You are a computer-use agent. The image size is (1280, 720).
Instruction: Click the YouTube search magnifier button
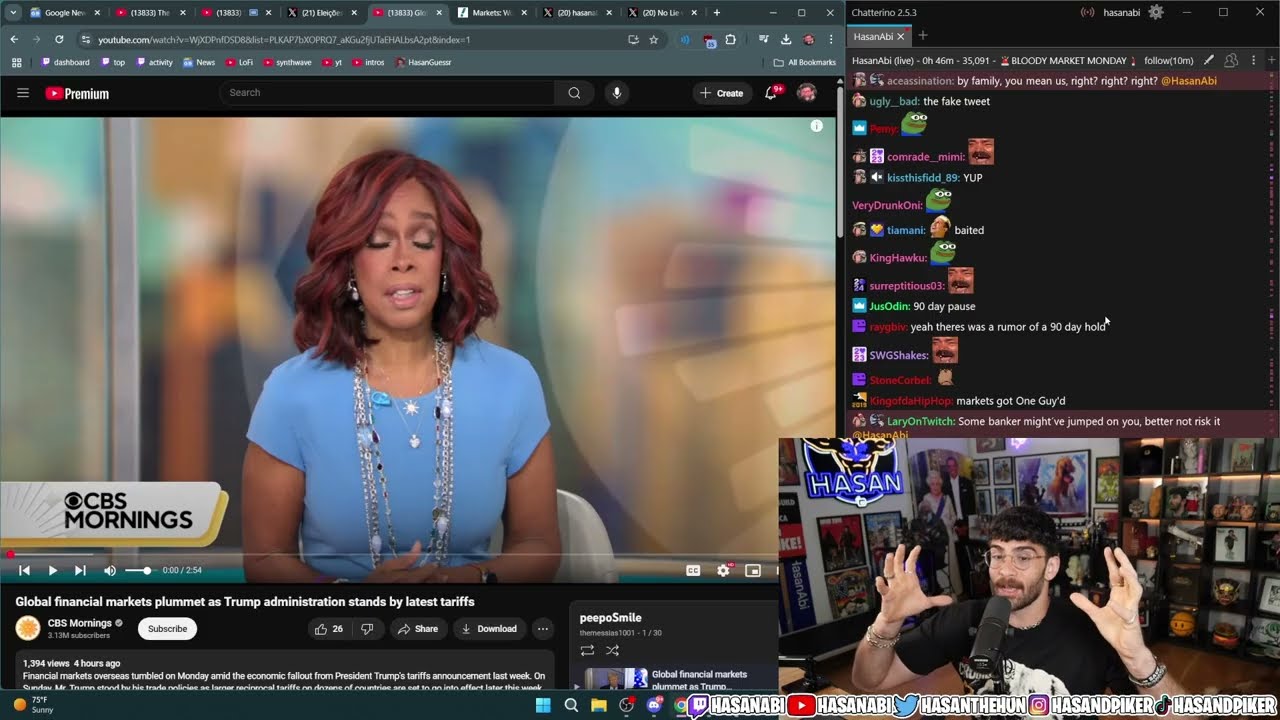coord(574,93)
